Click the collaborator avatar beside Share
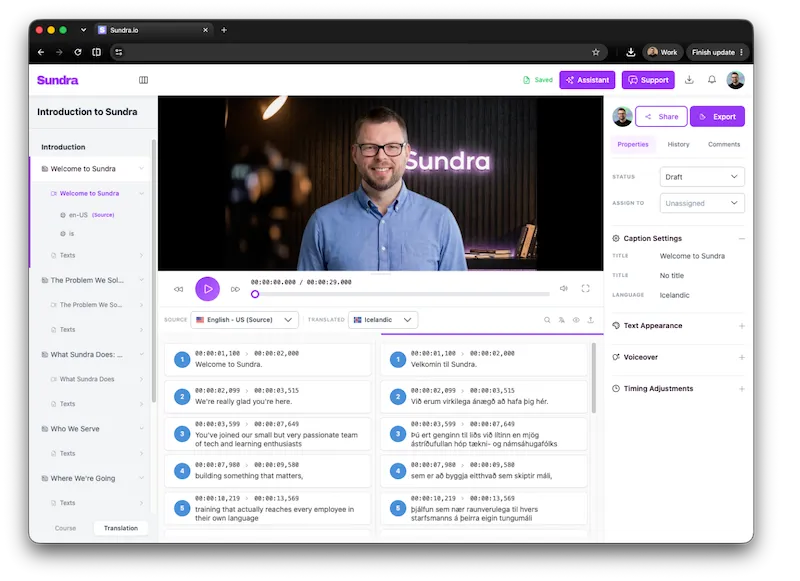 pyautogui.click(x=622, y=117)
